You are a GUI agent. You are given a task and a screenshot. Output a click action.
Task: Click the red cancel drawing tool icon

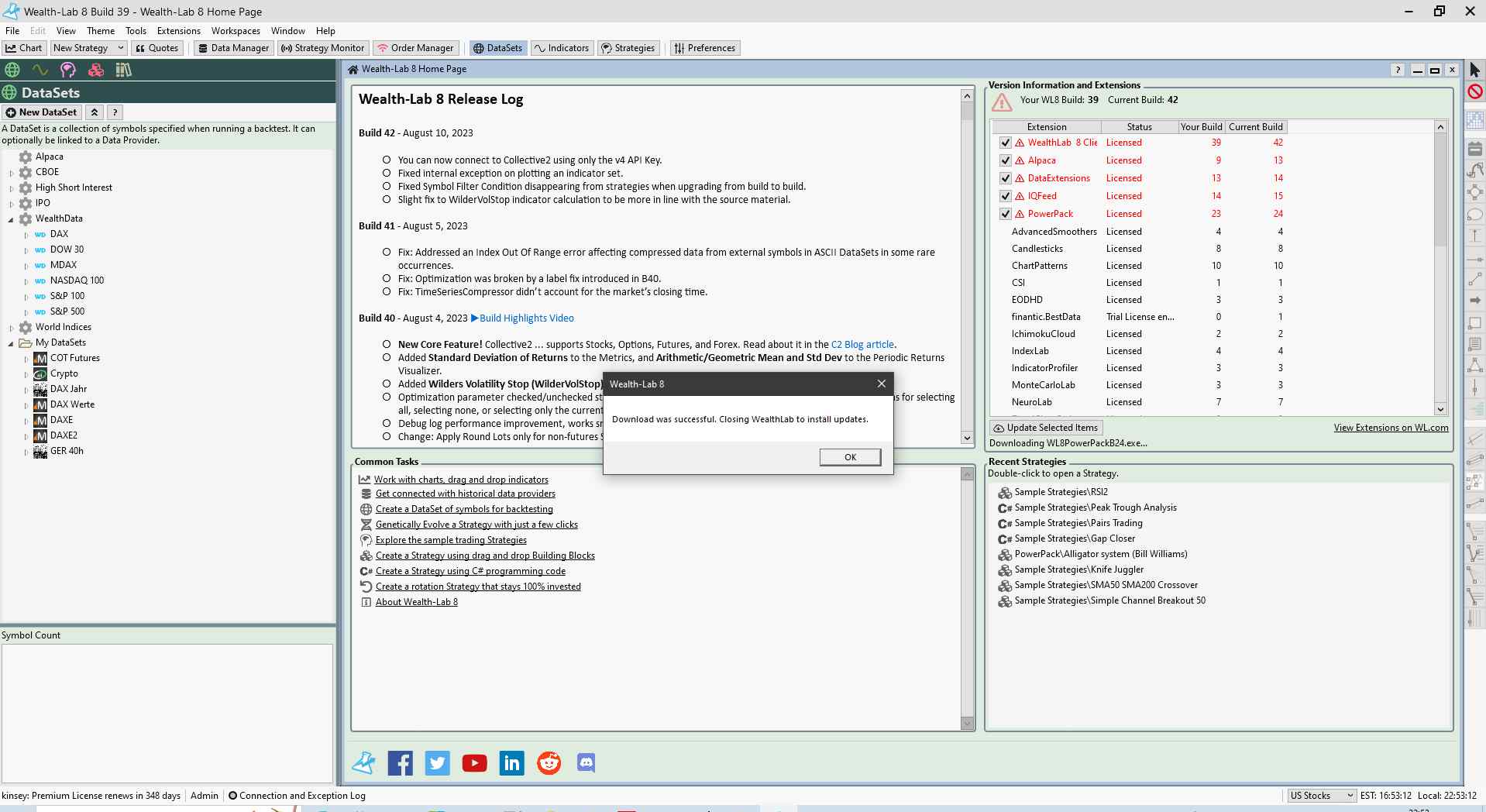1474,91
